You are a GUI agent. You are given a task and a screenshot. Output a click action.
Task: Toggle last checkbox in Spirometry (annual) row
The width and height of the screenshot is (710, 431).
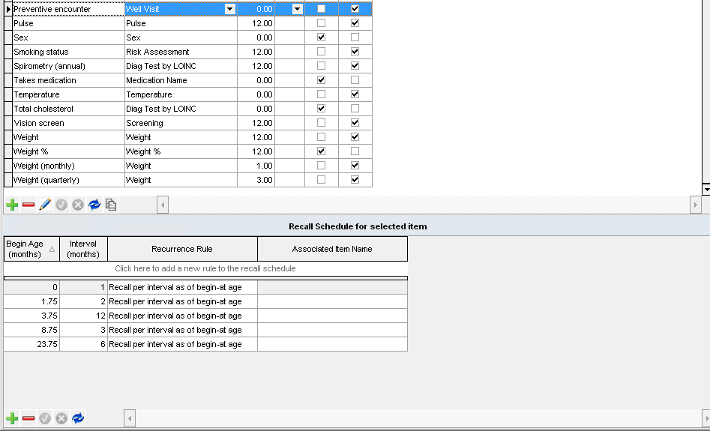click(x=355, y=66)
